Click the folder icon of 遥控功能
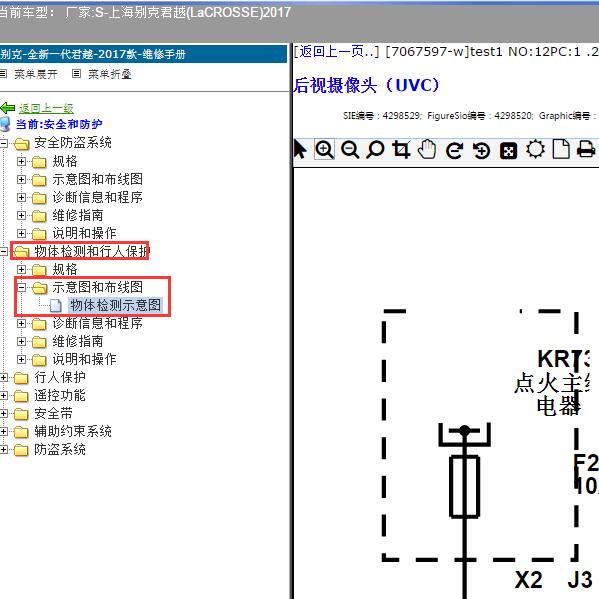This screenshot has width=599, height=599. 21,396
